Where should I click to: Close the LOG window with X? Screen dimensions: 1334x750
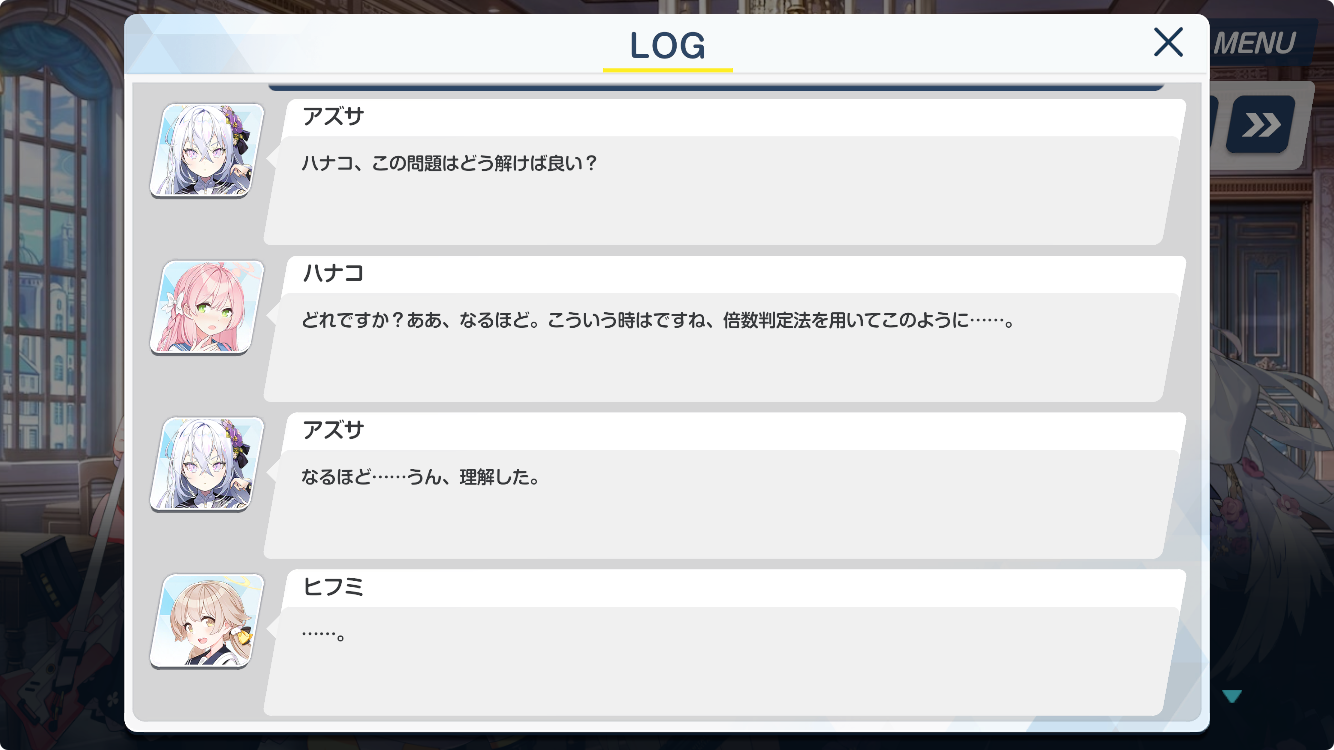click(1168, 42)
